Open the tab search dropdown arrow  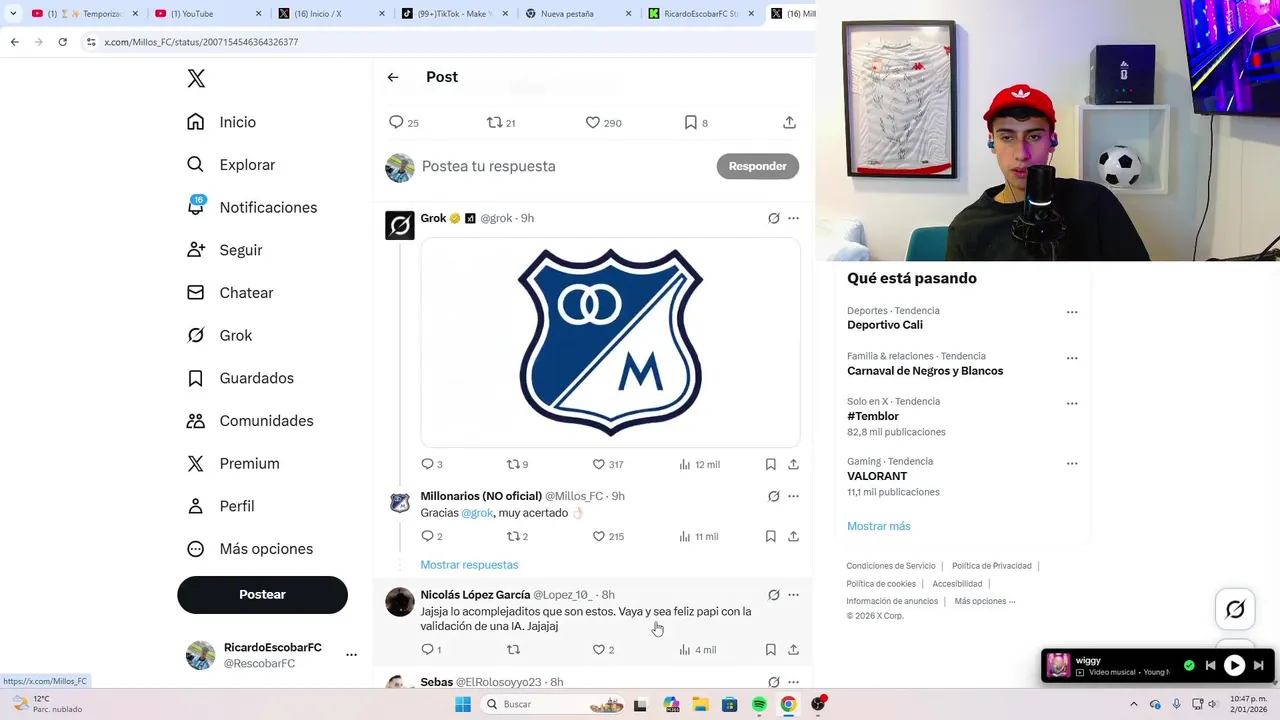click(13, 14)
